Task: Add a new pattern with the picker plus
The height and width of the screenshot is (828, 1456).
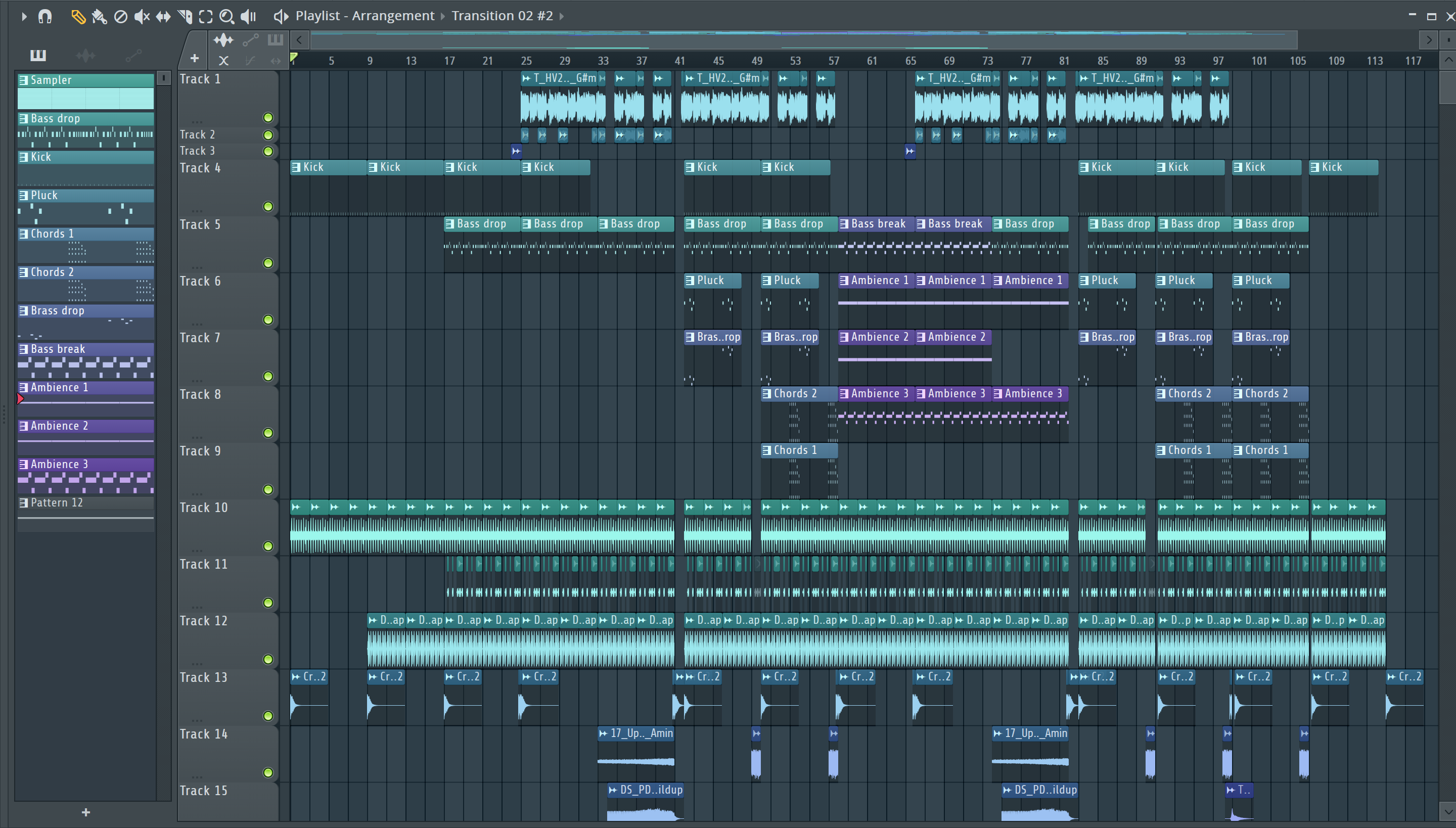Action: [86, 812]
